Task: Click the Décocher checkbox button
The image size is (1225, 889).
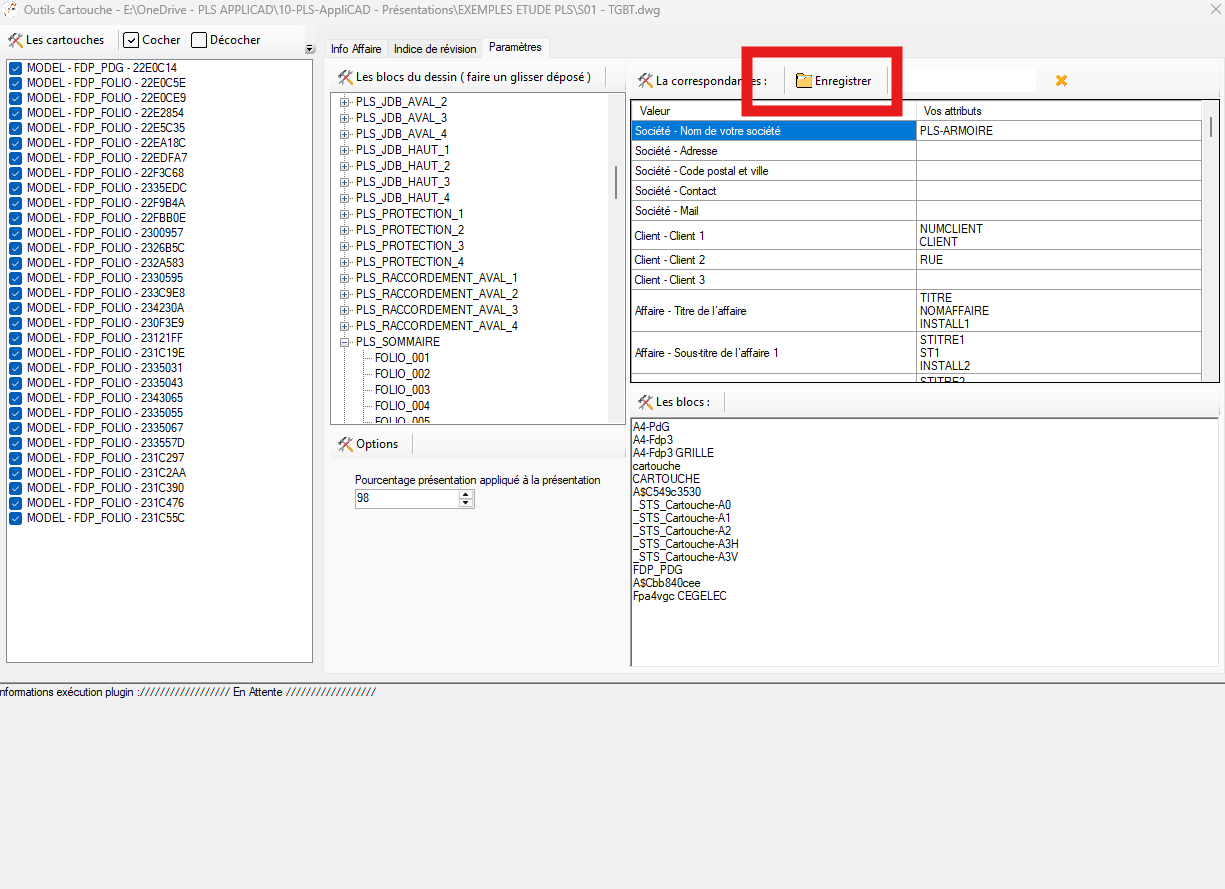Action: [x=199, y=40]
